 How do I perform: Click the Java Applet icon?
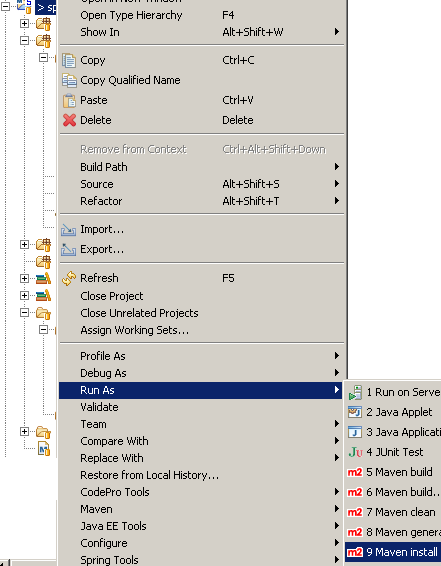(x=355, y=412)
